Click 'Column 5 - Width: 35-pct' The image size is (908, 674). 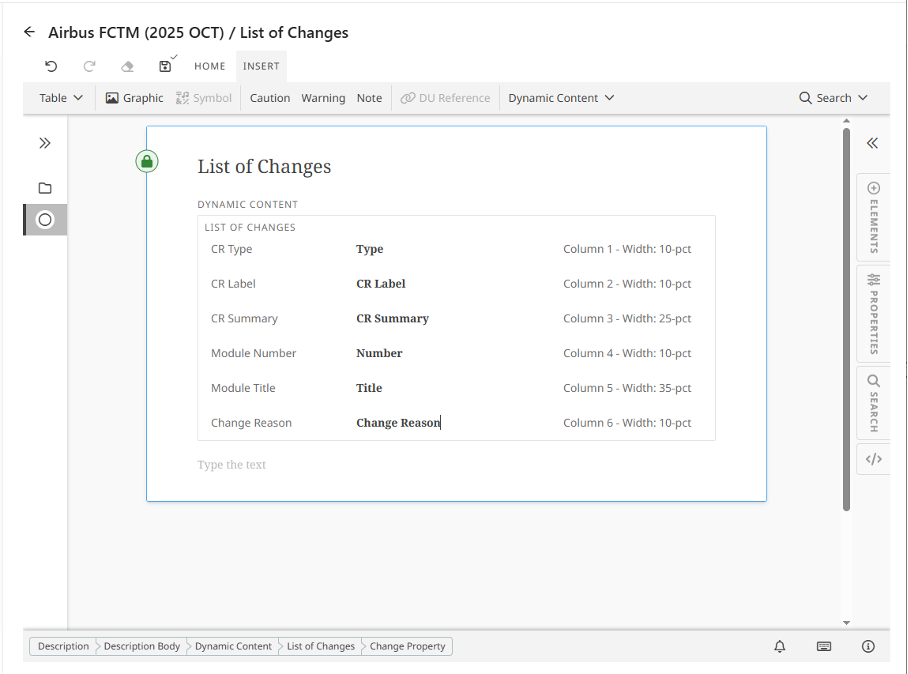click(x=627, y=388)
